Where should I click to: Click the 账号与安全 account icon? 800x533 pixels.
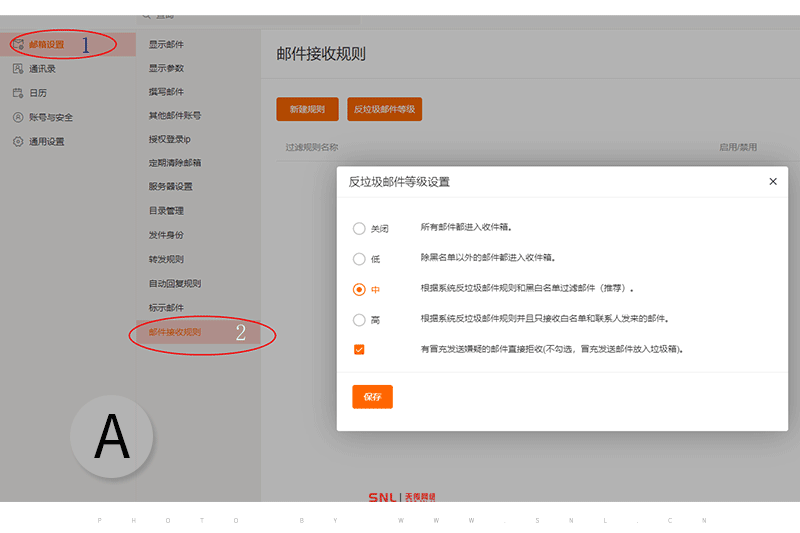[x=18, y=117]
